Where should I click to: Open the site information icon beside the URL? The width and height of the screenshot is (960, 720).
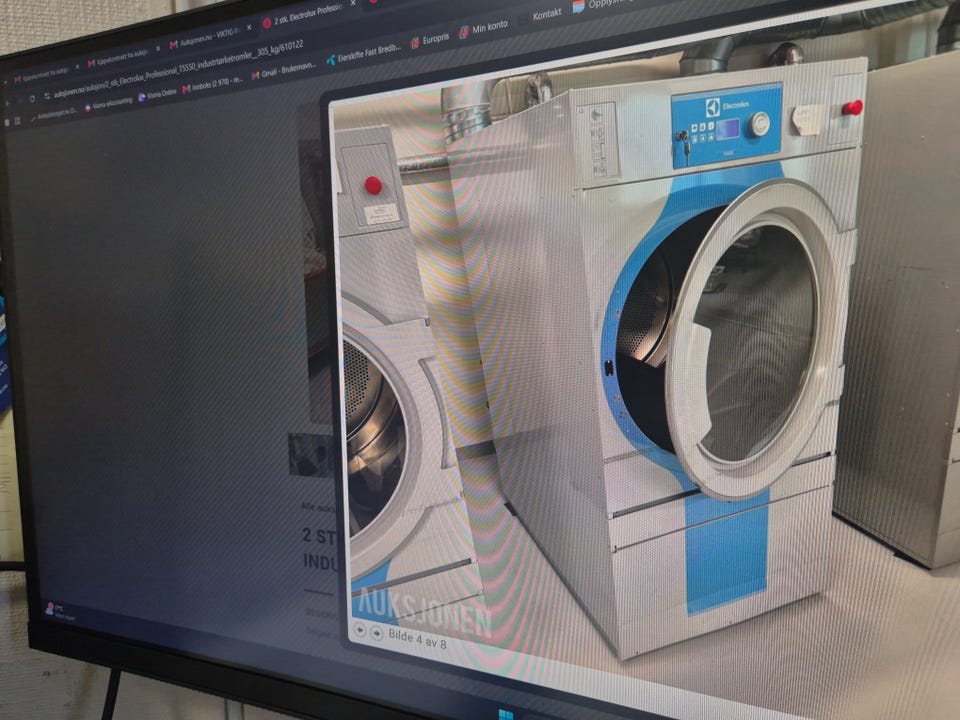(x=47, y=96)
